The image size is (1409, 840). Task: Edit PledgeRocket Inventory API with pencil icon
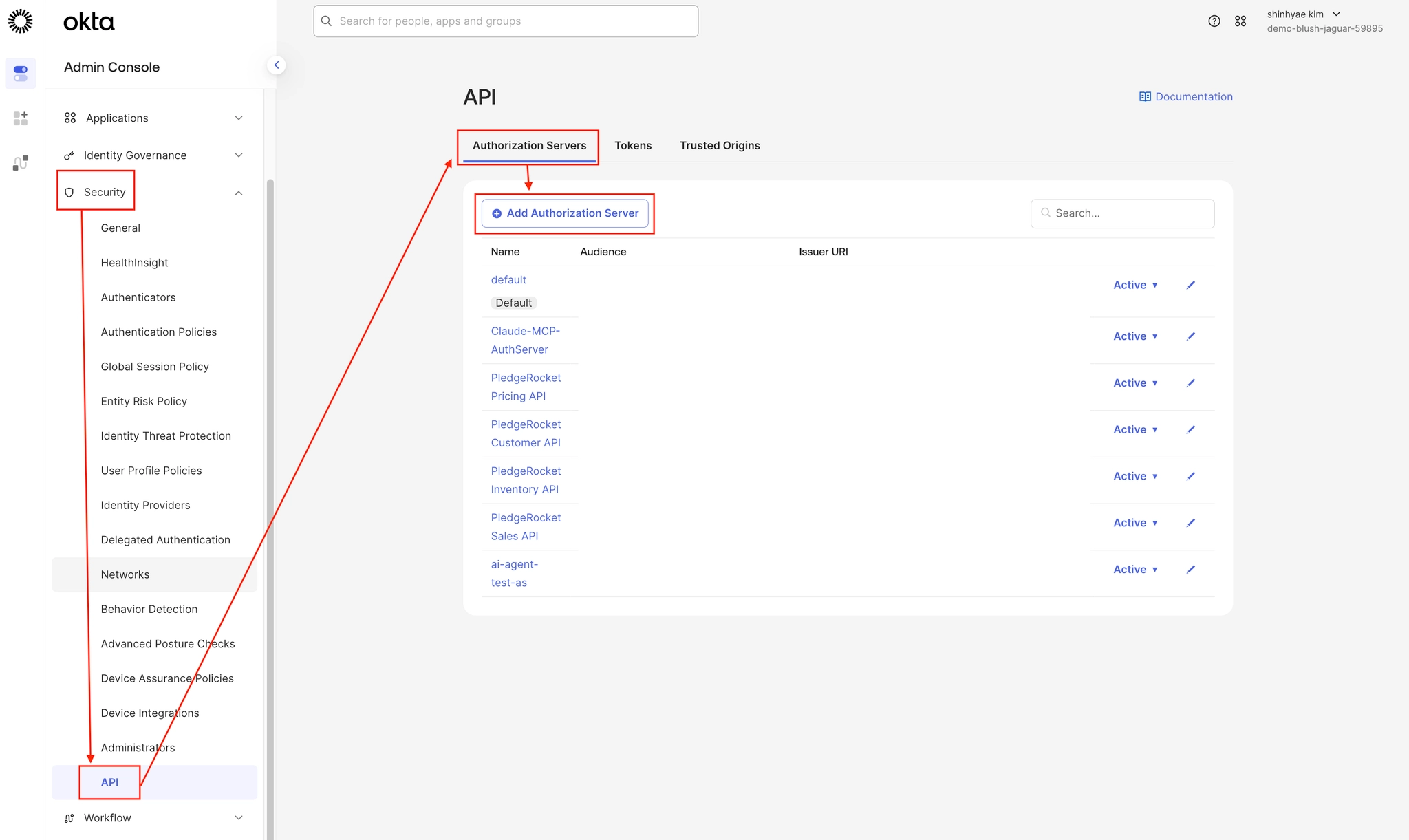(x=1191, y=476)
